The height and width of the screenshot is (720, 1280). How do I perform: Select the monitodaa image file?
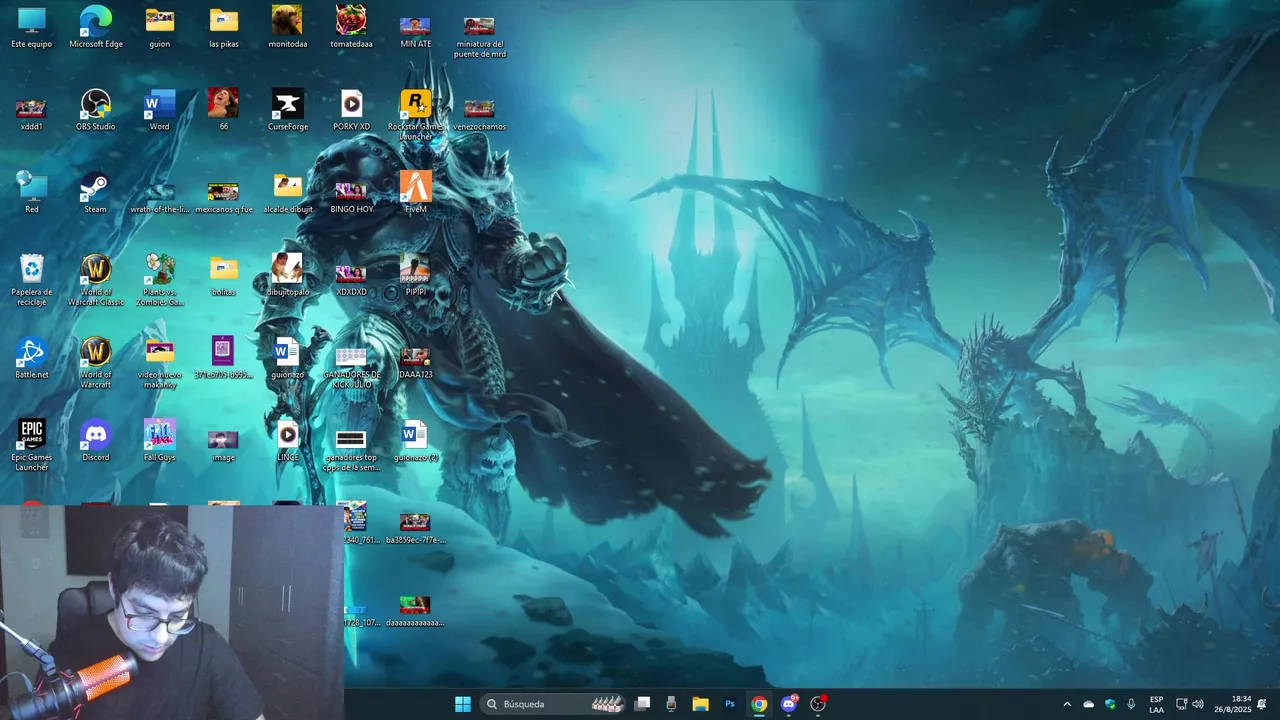[288, 28]
